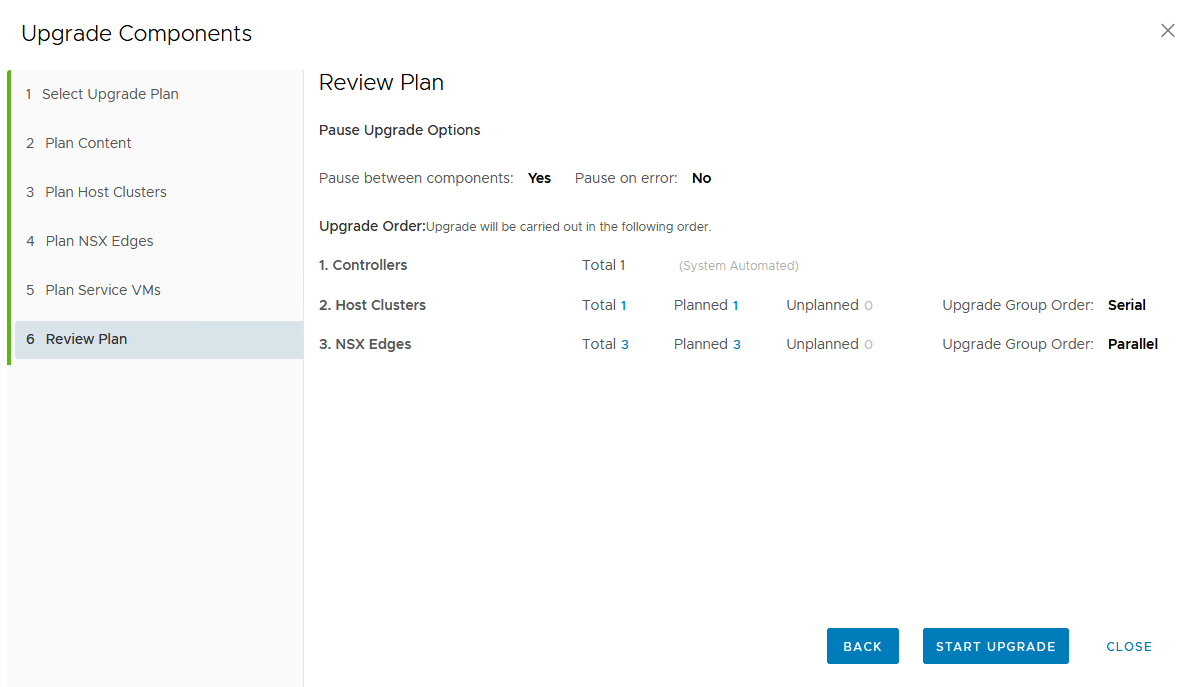Open Plan Service VMs step
Viewport: 1191px width, 687px height.
click(x=103, y=290)
